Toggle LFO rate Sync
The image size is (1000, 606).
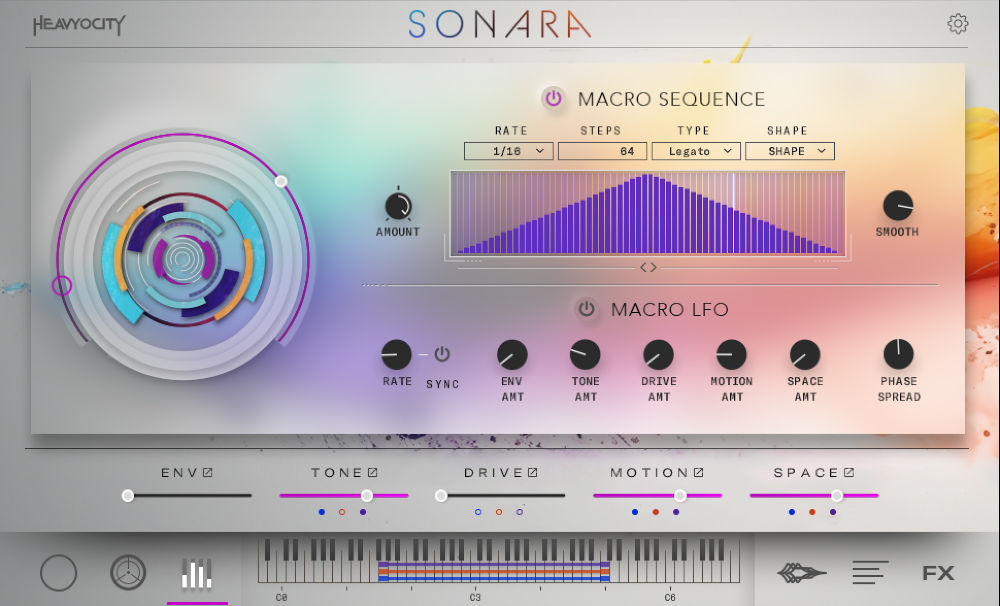point(442,355)
